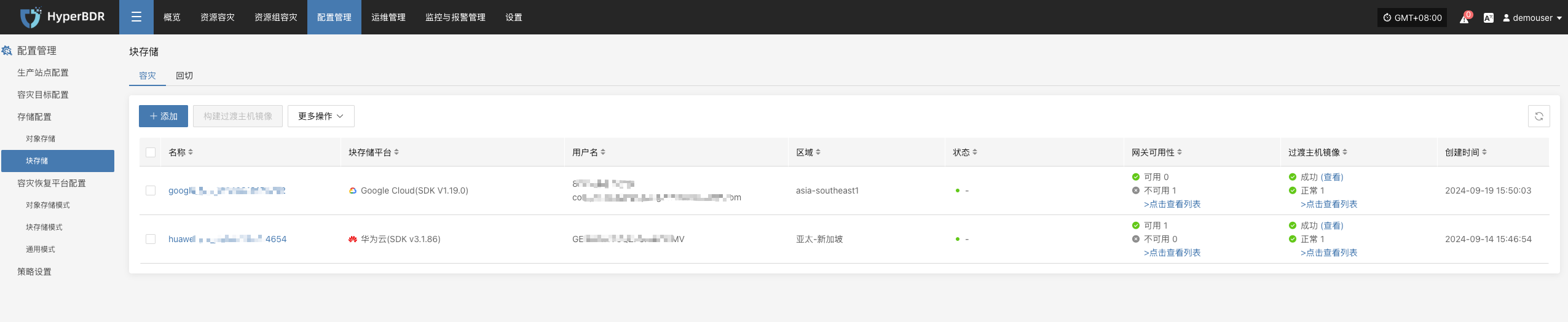Select 块存储模式 in the sidebar

coord(44,227)
